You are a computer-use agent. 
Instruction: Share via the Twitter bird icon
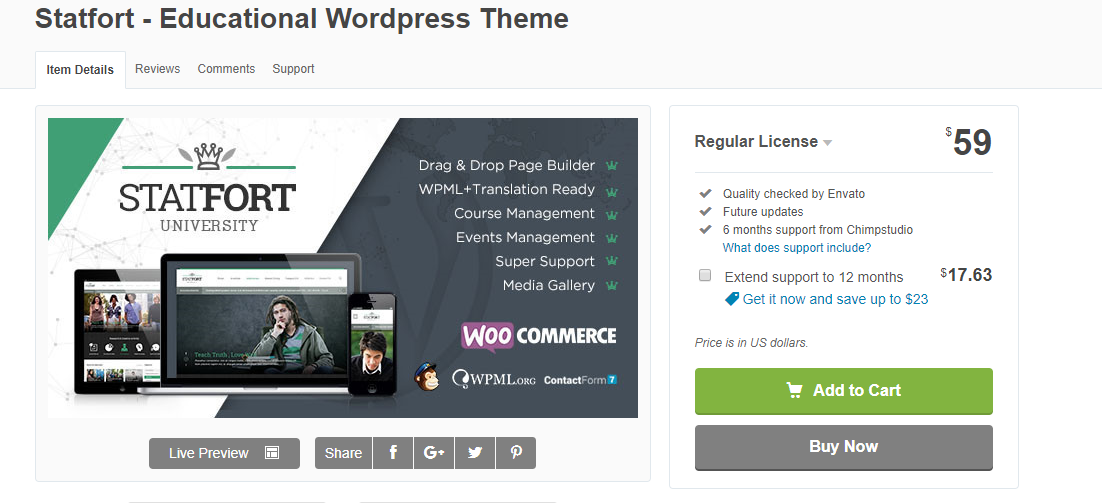pyautogui.click(x=475, y=453)
